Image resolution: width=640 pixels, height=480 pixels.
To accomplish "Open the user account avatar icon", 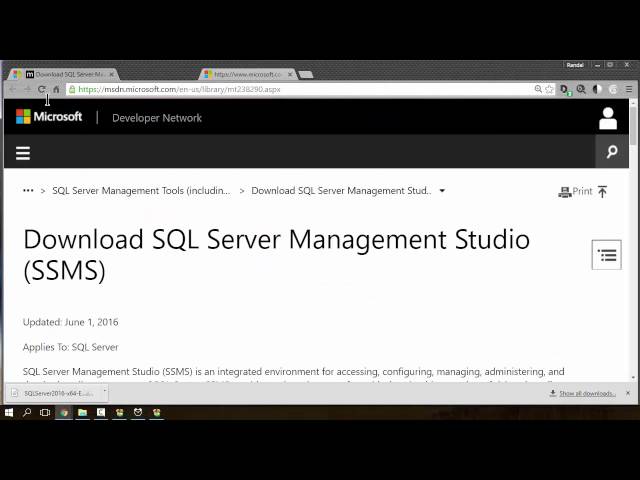I will pyautogui.click(x=608, y=118).
